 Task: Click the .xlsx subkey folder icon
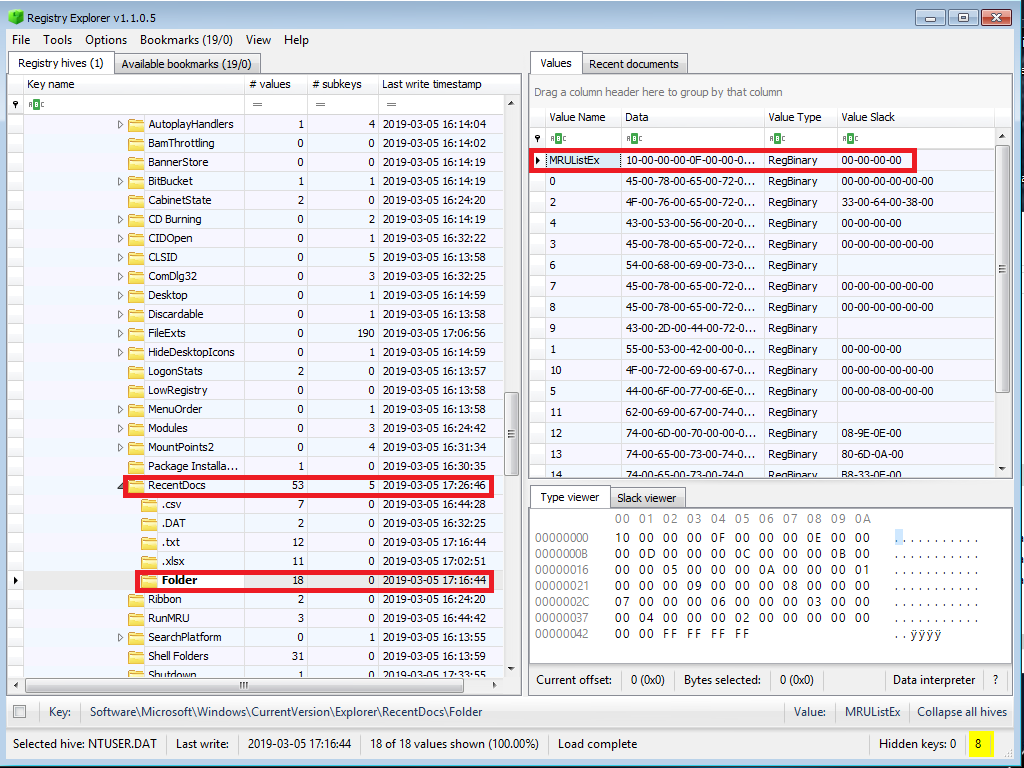[150, 561]
